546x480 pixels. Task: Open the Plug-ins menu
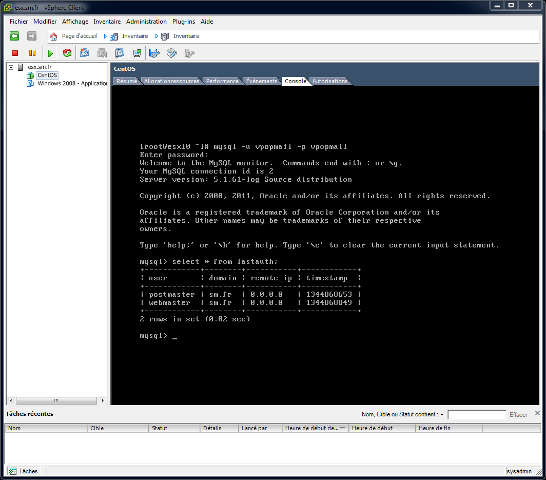[184, 22]
